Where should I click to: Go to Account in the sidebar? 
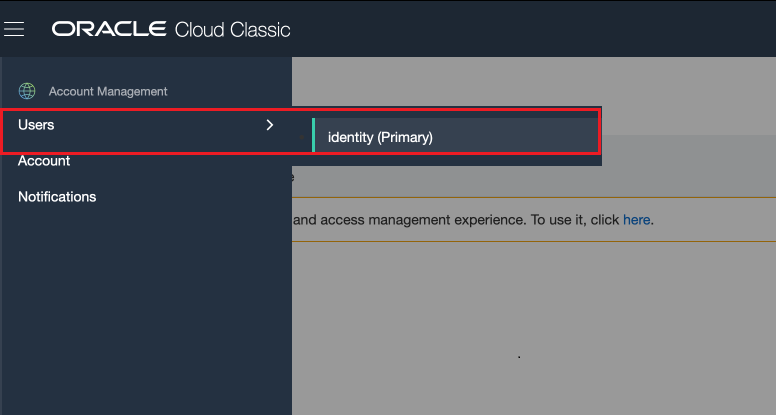click(x=44, y=161)
